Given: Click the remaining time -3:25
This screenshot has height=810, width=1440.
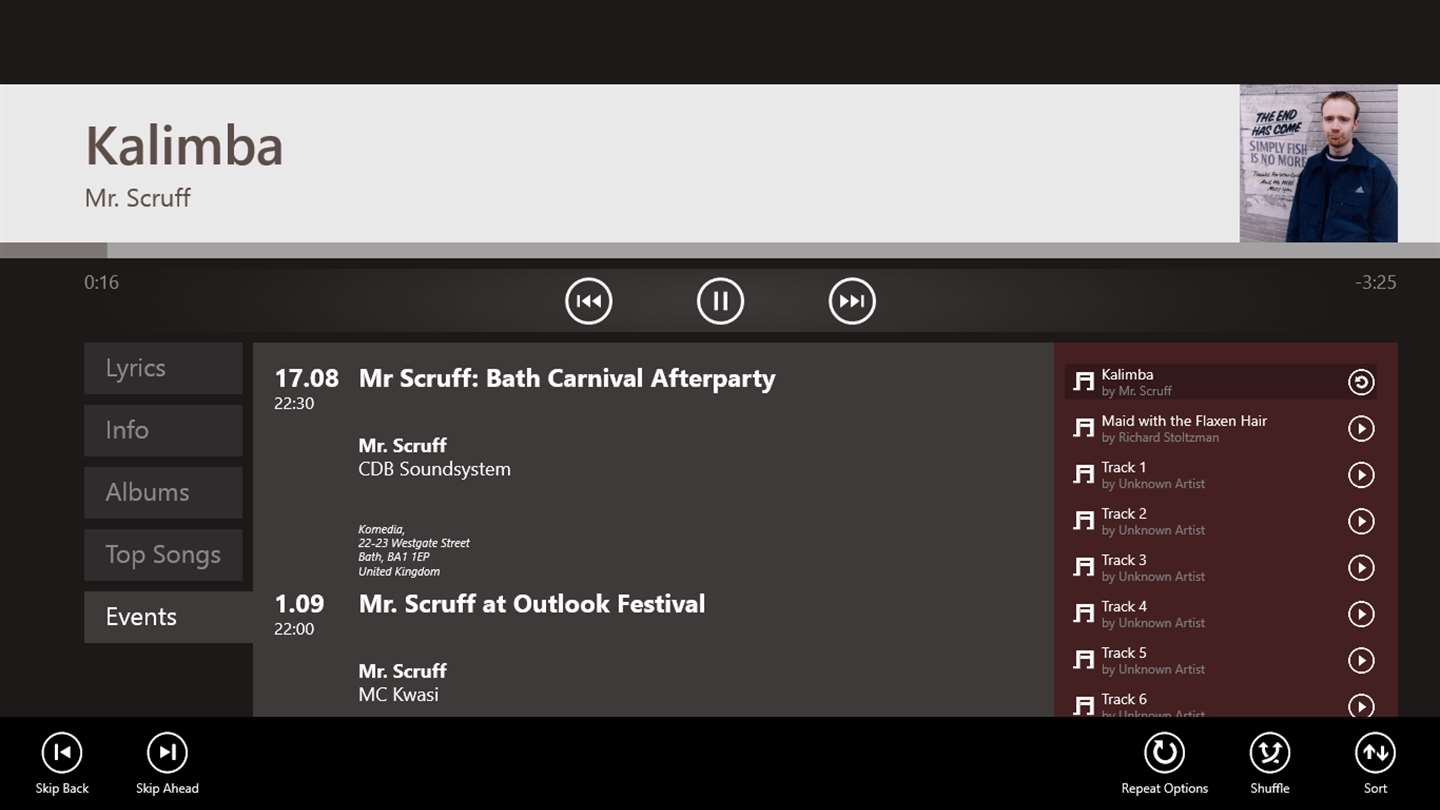Looking at the screenshot, I should 1376,283.
